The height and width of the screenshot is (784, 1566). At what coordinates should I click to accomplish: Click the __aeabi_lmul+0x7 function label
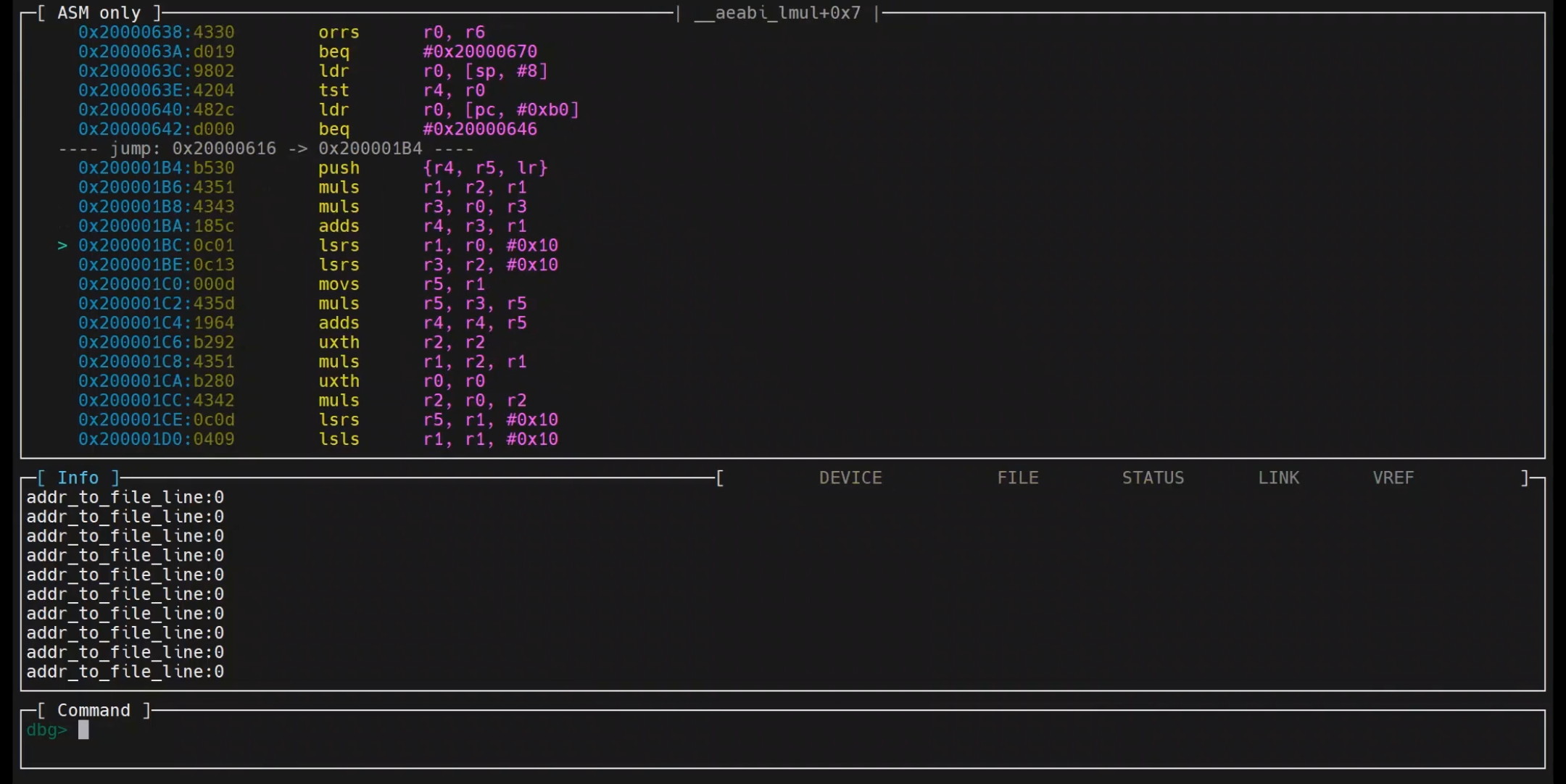777,13
